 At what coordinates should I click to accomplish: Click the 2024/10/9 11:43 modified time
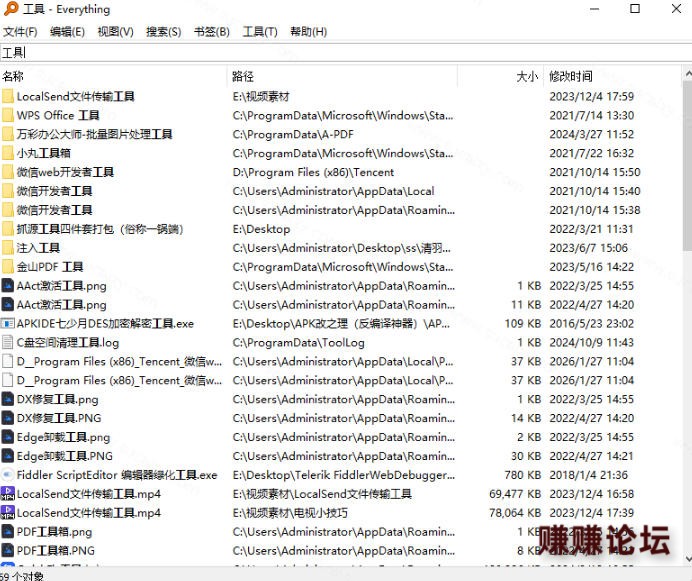click(x=591, y=343)
